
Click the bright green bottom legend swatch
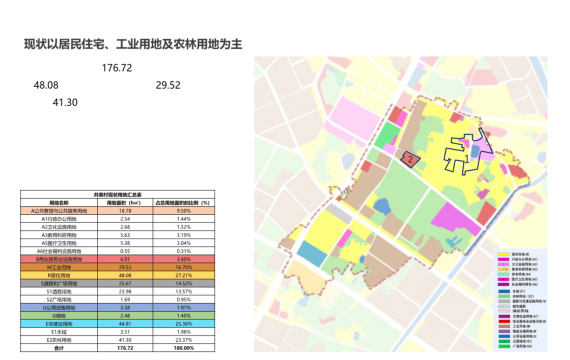[x=504, y=346]
